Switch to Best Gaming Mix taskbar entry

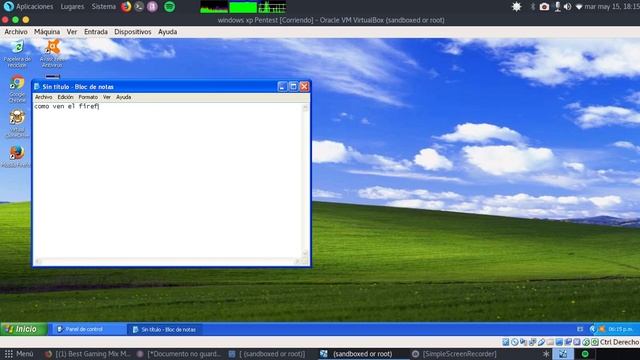pyautogui.click(x=87, y=354)
